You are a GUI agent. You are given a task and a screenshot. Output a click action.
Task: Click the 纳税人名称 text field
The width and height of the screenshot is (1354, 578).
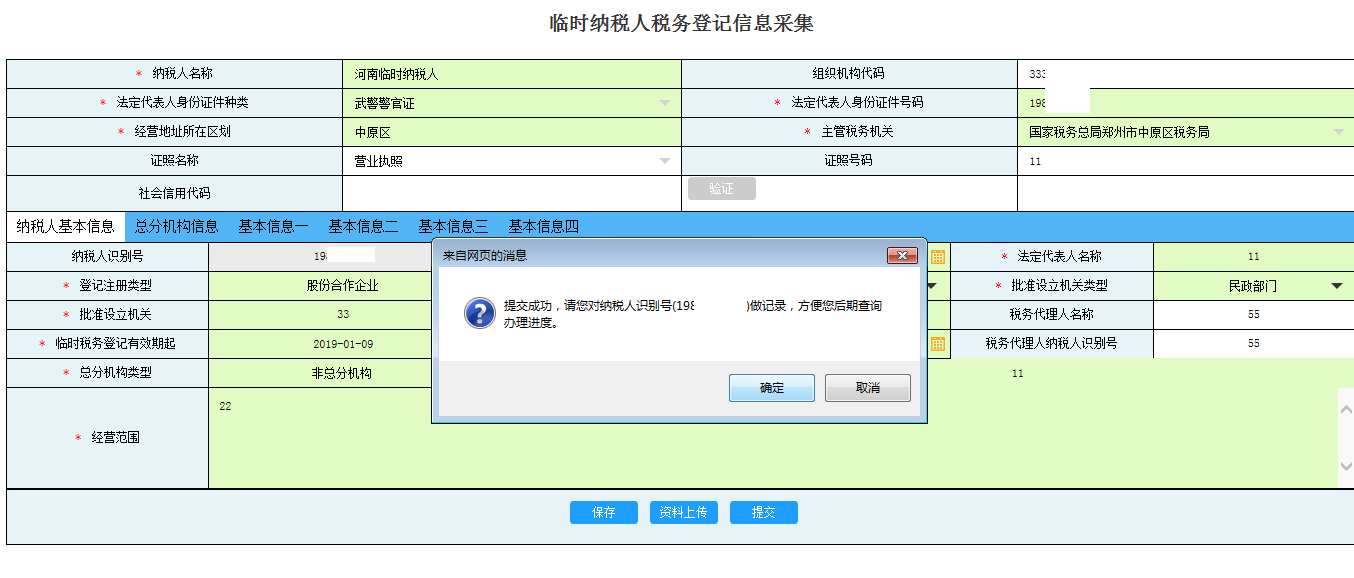click(511, 74)
